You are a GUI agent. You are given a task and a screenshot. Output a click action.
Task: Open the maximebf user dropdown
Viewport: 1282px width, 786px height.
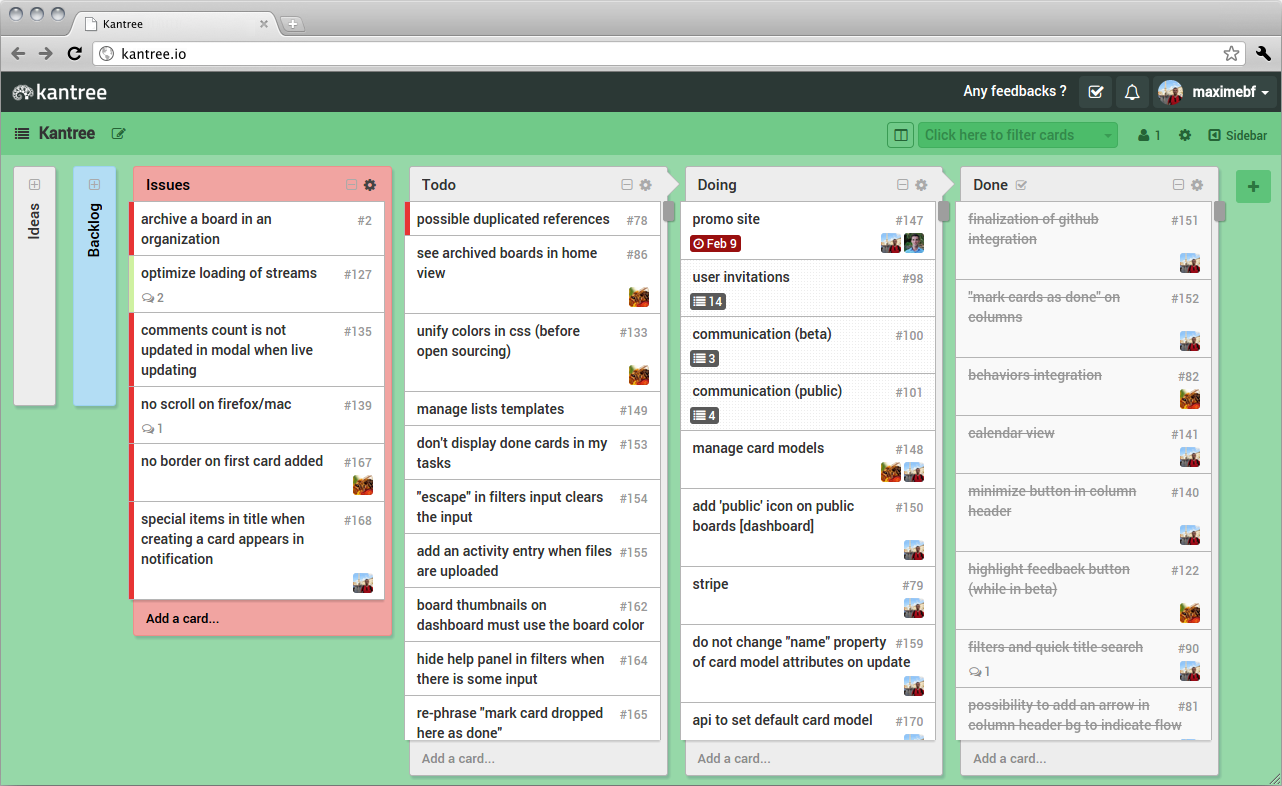1216,92
